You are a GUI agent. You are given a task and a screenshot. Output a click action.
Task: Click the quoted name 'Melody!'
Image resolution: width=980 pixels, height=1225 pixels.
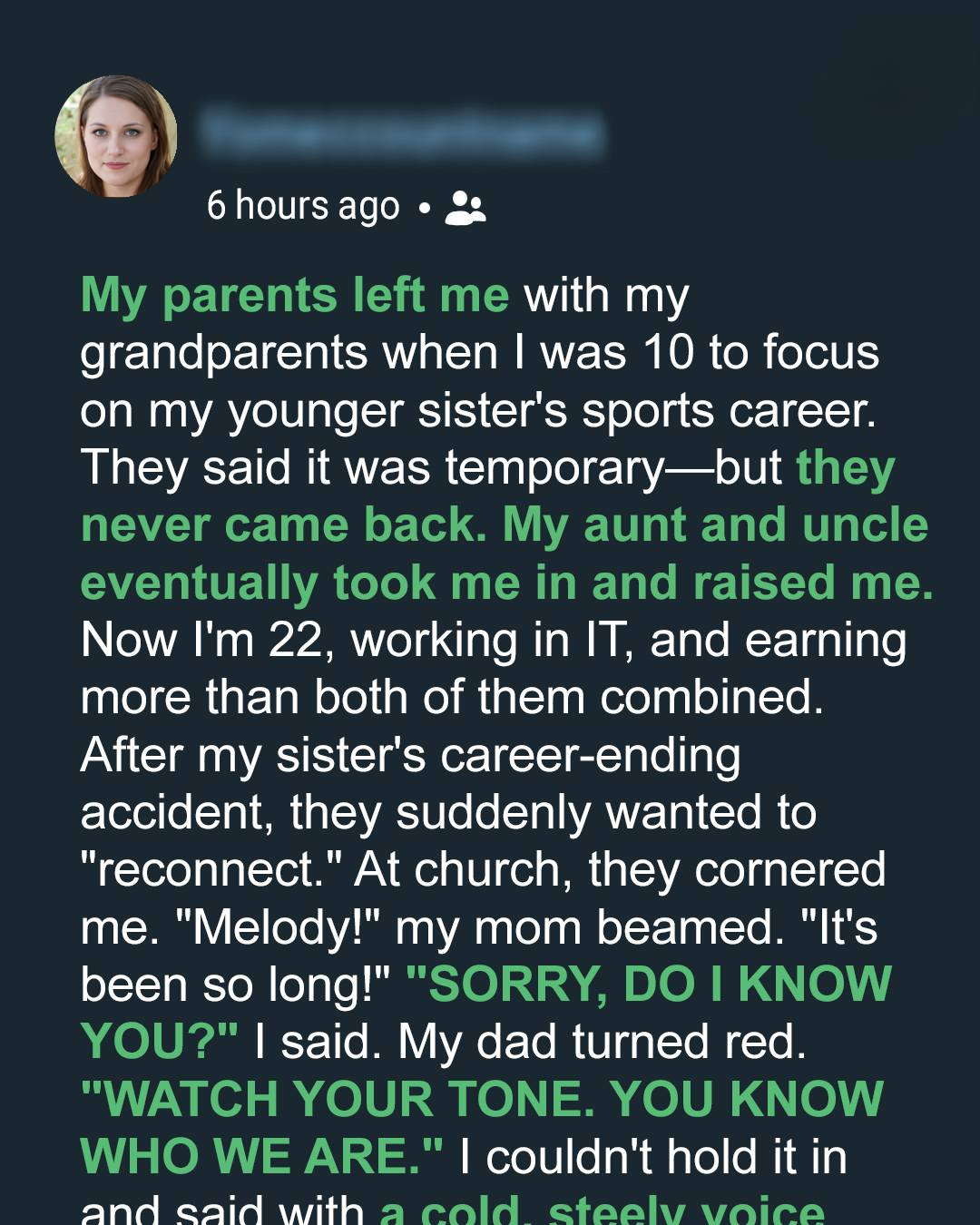[279, 927]
